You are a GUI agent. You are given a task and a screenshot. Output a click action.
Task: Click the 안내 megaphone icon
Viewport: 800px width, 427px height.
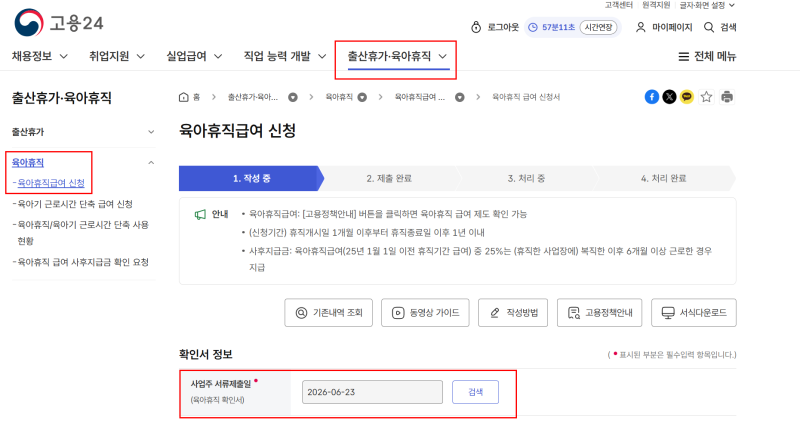click(x=200, y=214)
